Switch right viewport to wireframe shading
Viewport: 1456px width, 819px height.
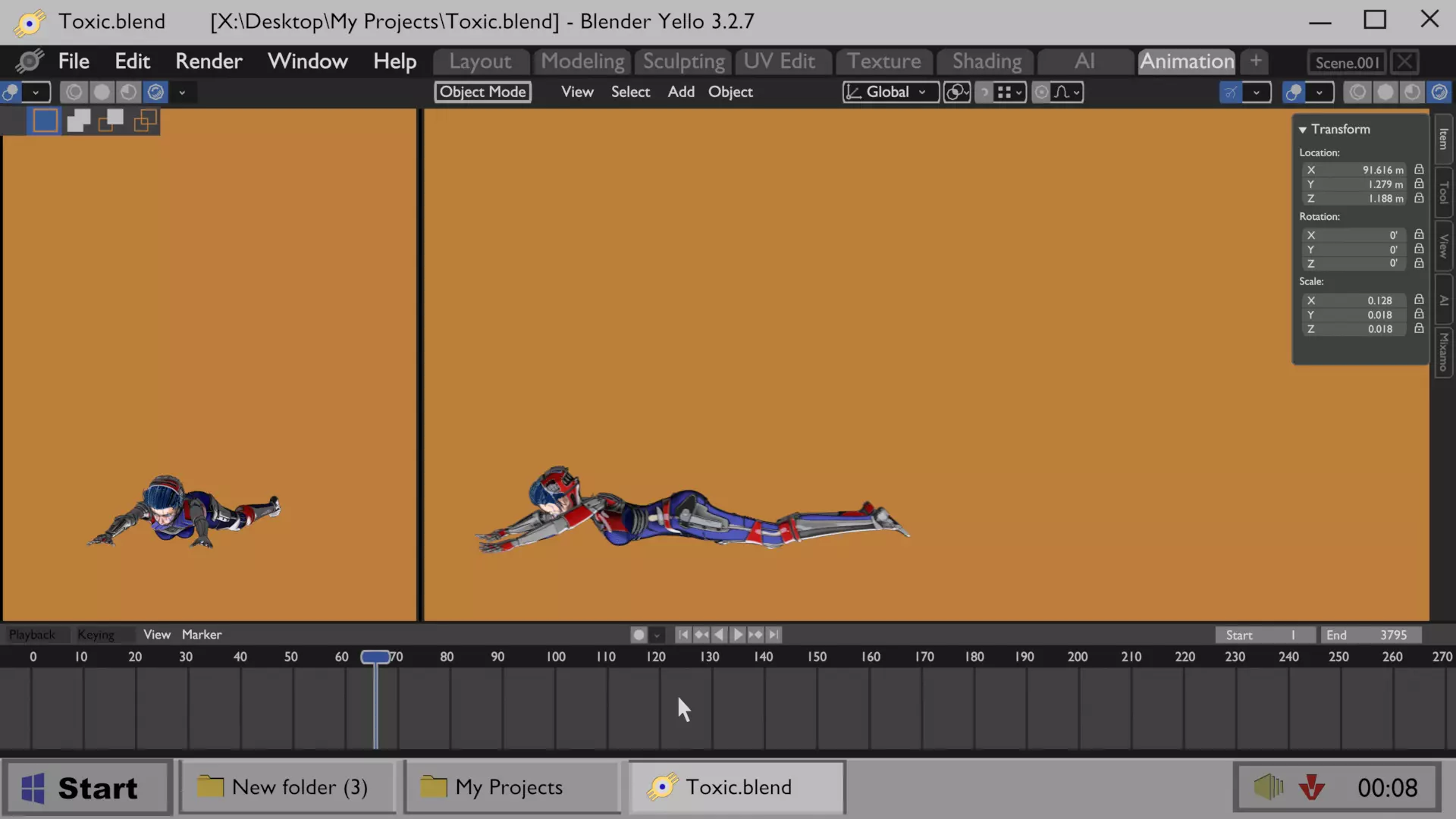(x=1358, y=93)
